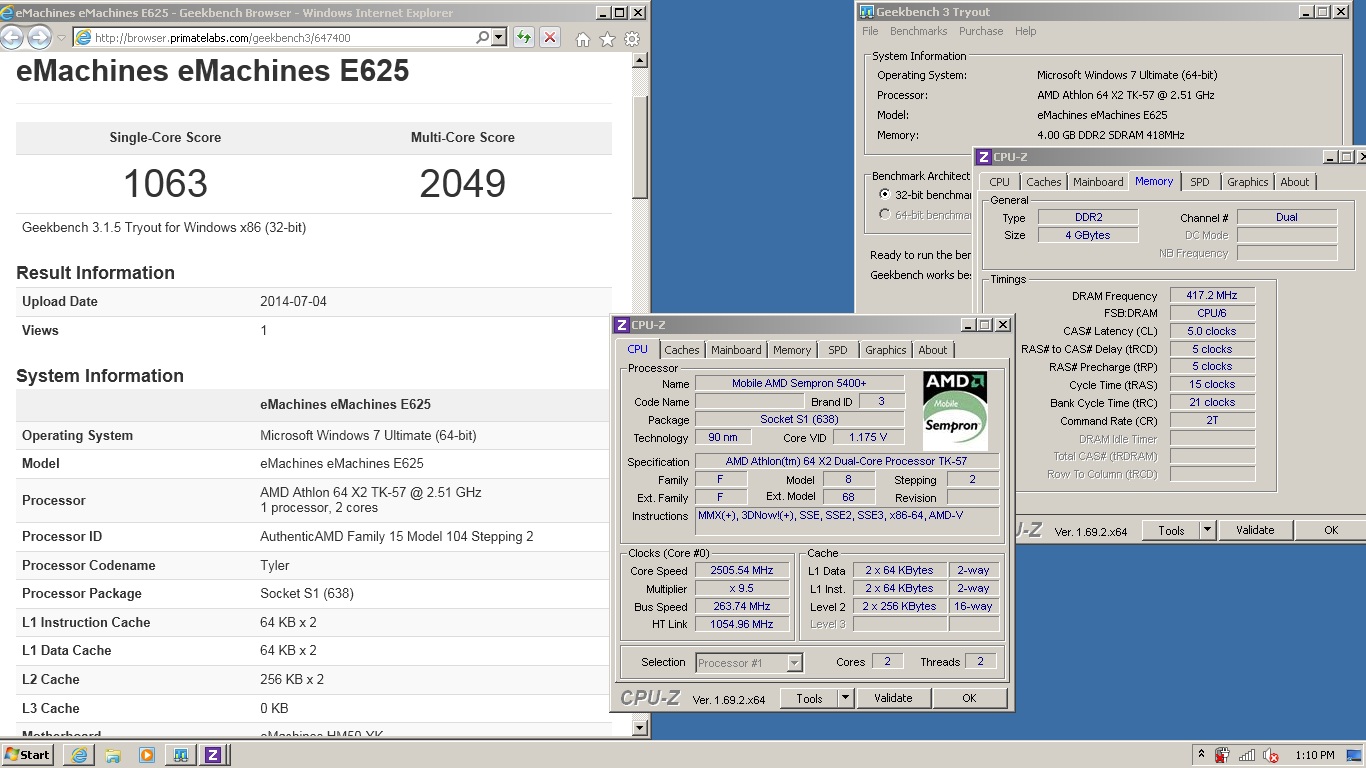Open Internet Explorer from the taskbar
This screenshot has height=768, width=1366.
79,755
